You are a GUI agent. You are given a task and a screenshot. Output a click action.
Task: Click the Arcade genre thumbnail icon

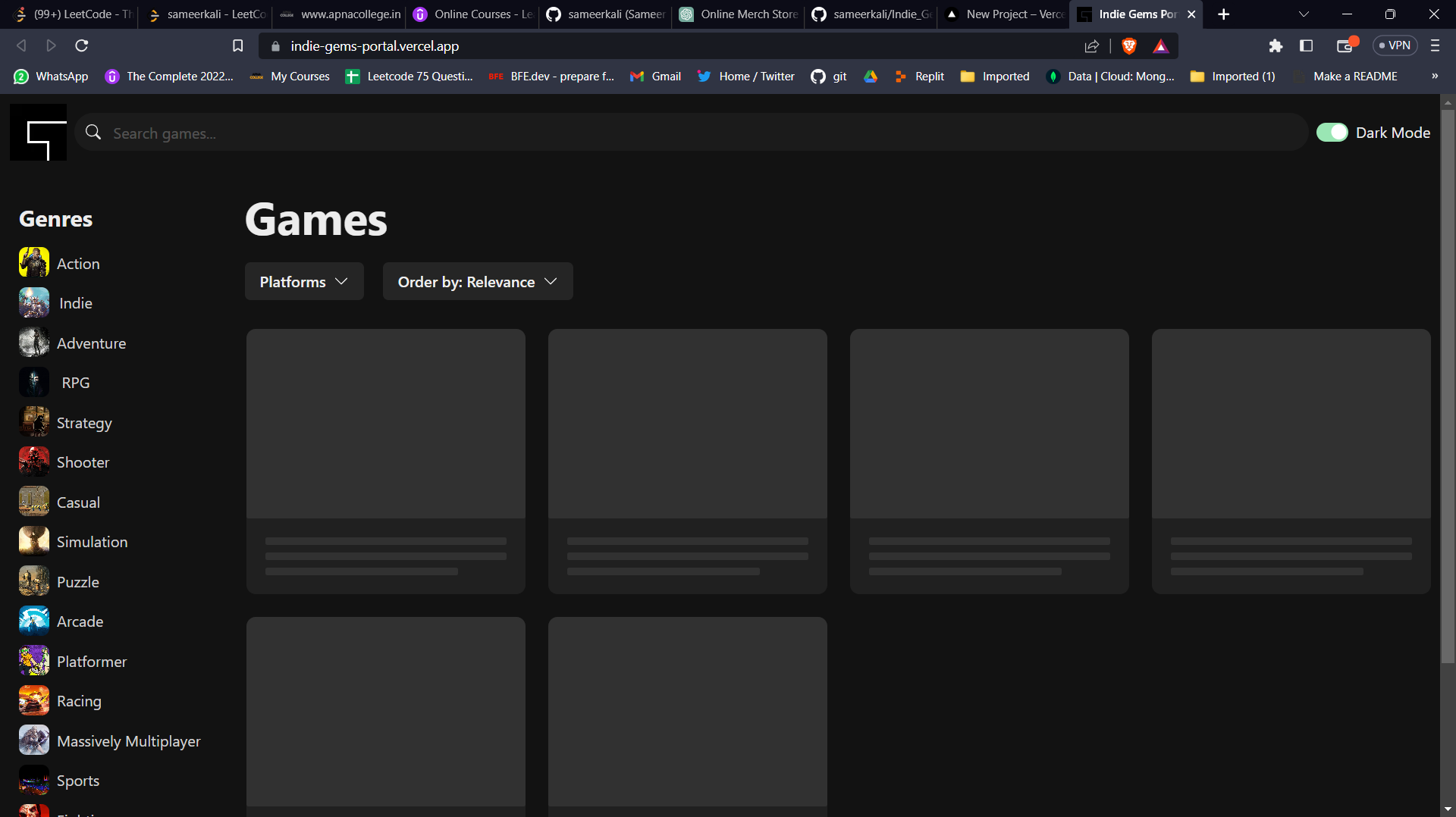pos(34,621)
